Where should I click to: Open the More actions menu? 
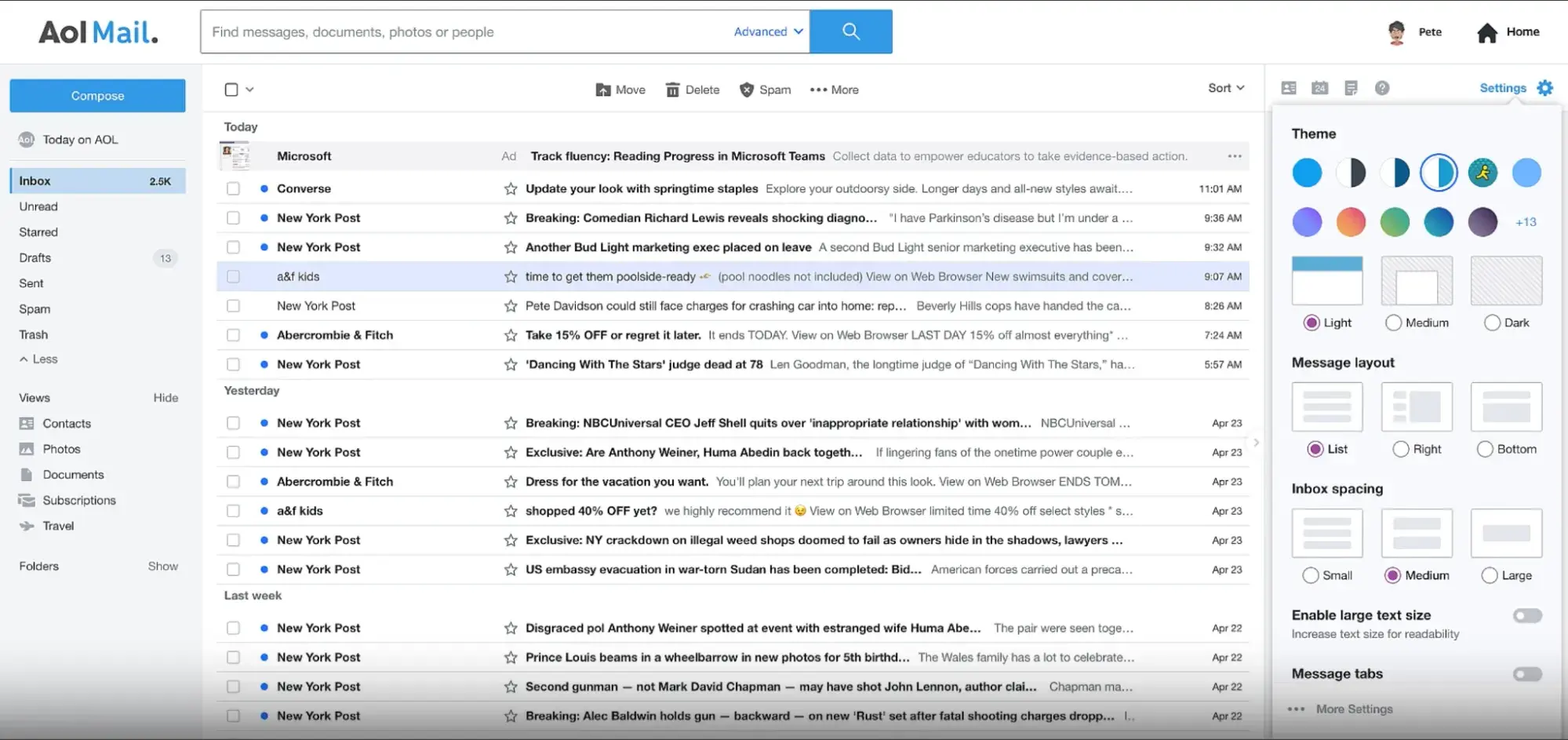[x=834, y=89]
